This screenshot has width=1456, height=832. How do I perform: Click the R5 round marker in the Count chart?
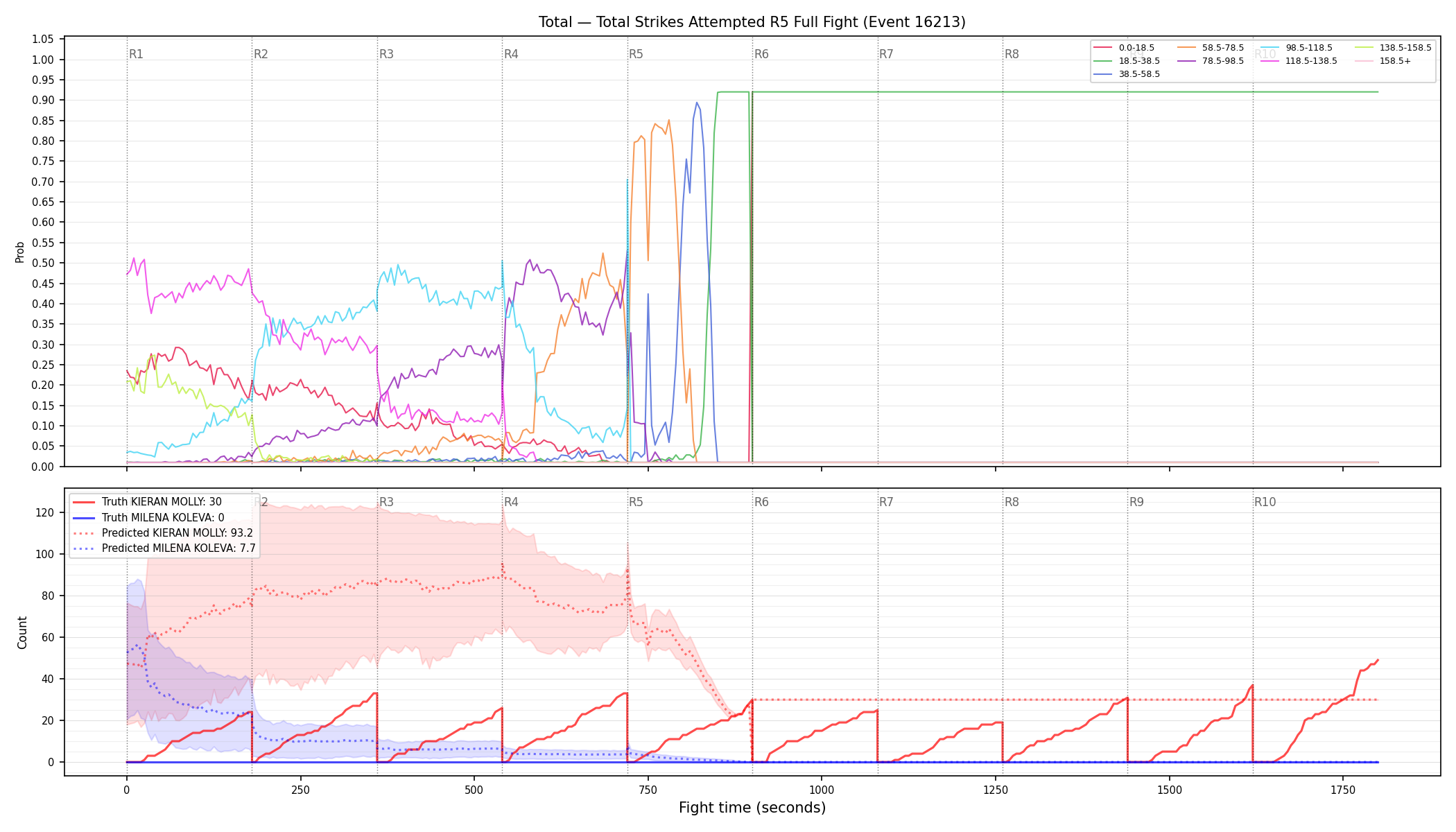tap(636, 502)
